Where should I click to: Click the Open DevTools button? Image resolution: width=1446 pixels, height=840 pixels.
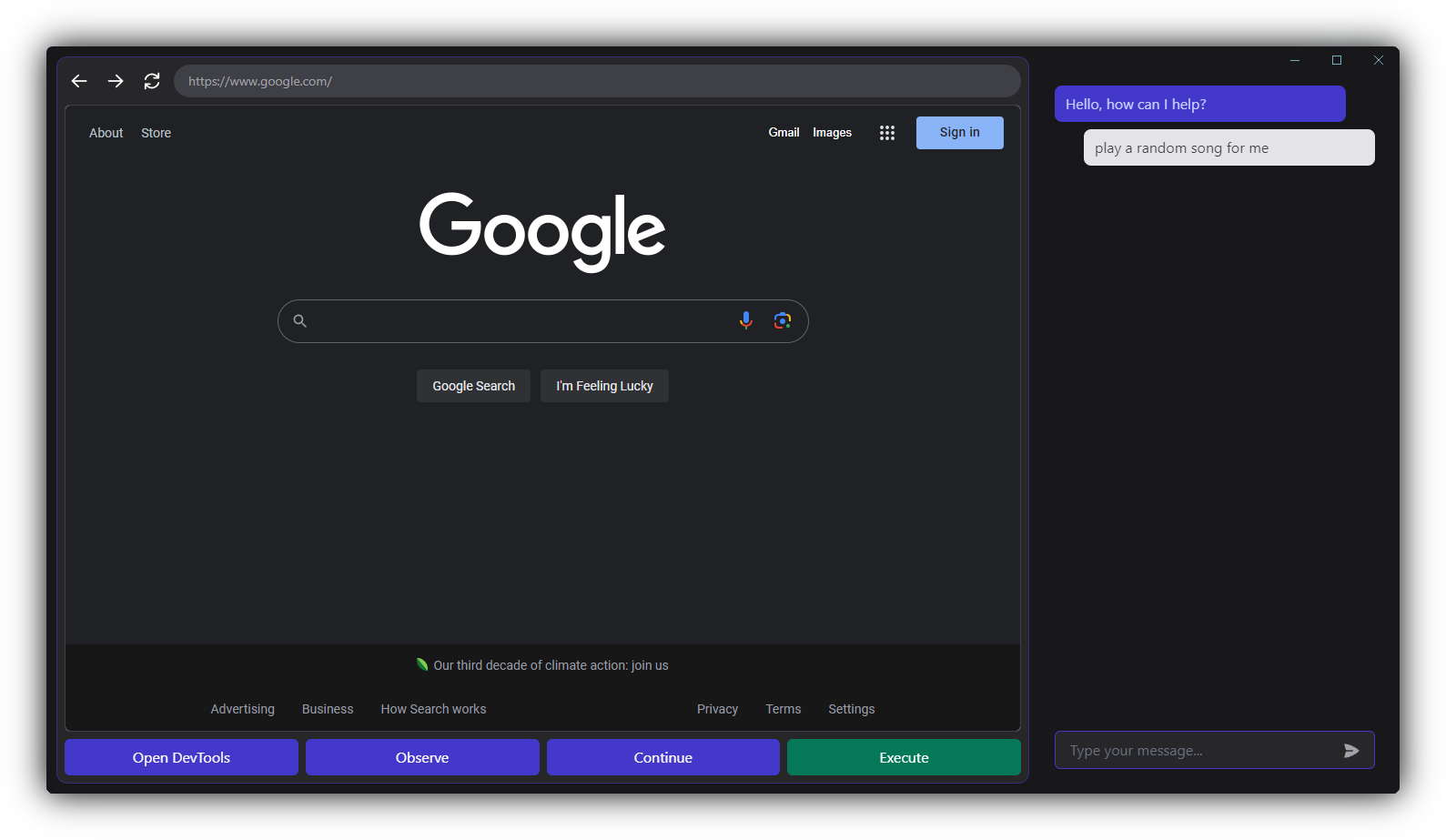[x=181, y=757]
